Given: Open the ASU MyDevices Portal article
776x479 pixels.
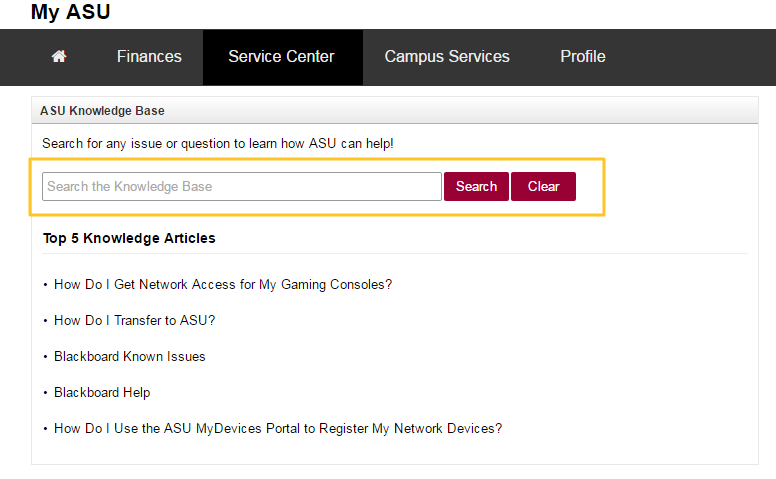Looking at the screenshot, I should pyautogui.click(x=278, y=429).
